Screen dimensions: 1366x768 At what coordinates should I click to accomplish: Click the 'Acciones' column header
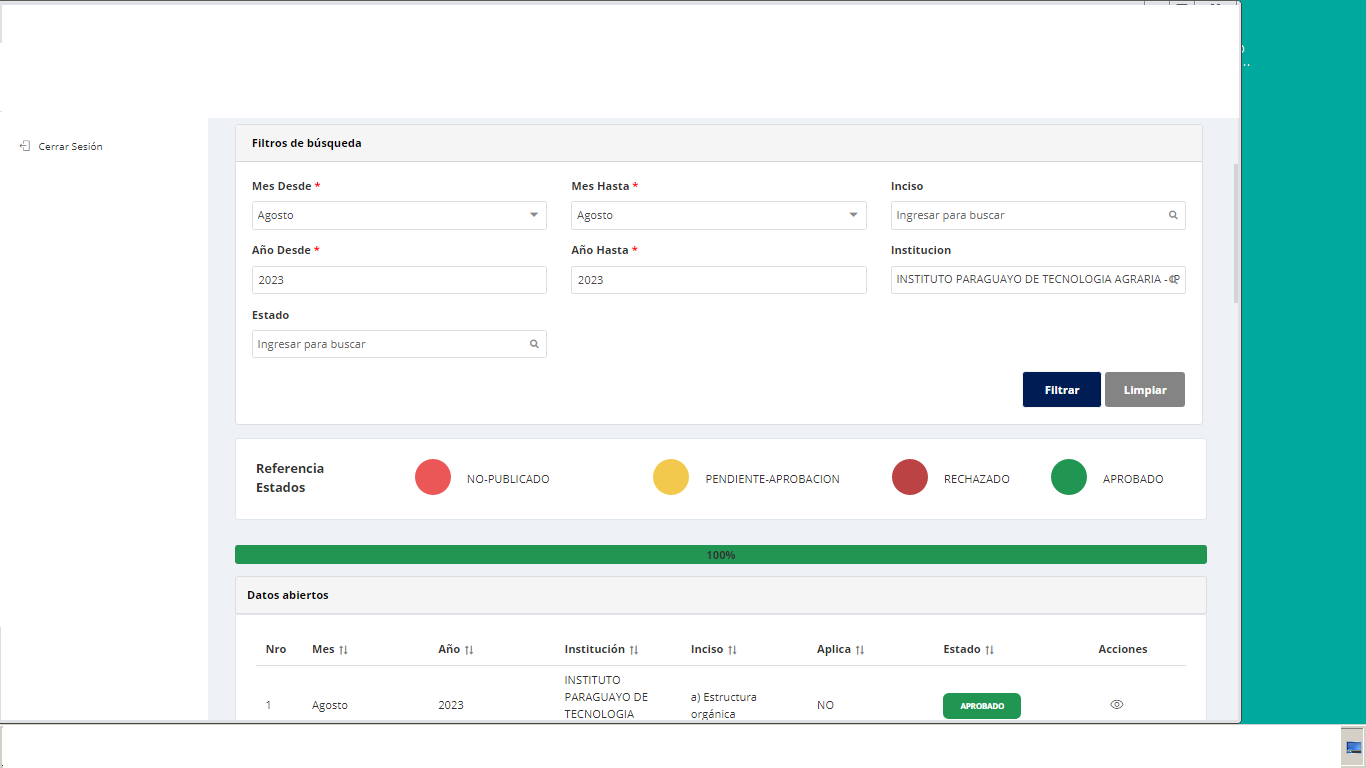tap(1123, 649)
